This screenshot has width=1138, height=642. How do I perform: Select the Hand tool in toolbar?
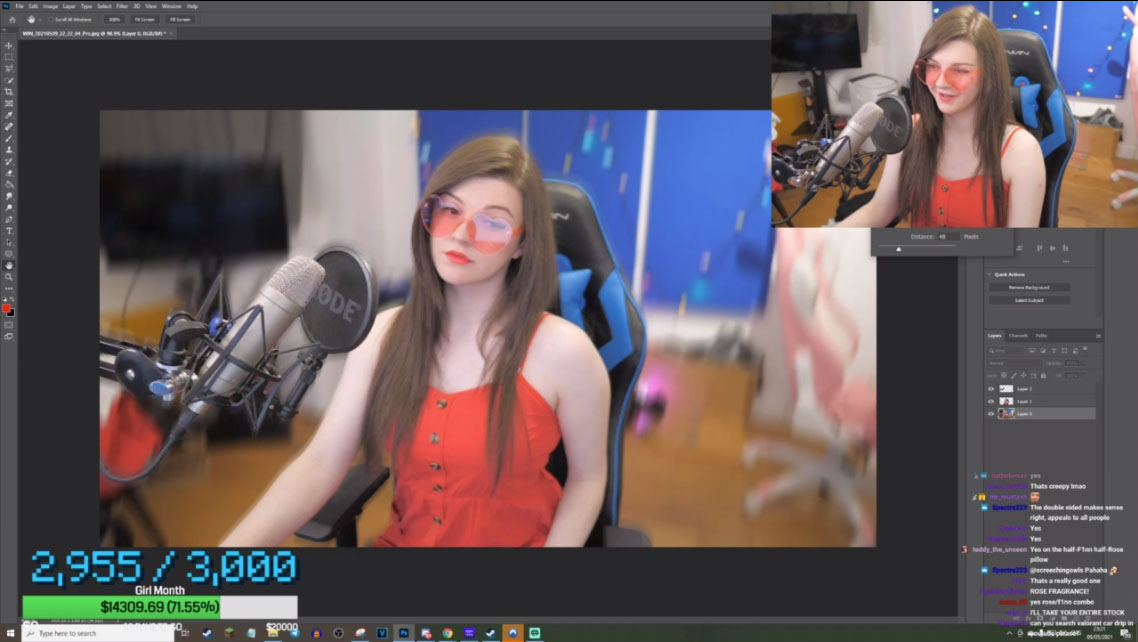coord(9,266)
